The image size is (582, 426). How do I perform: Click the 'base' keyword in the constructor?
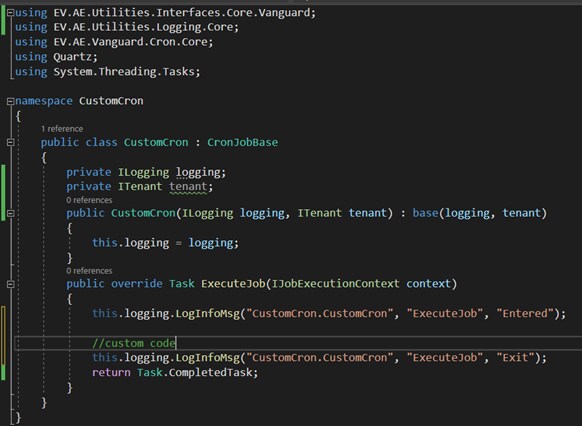[425, 213]
